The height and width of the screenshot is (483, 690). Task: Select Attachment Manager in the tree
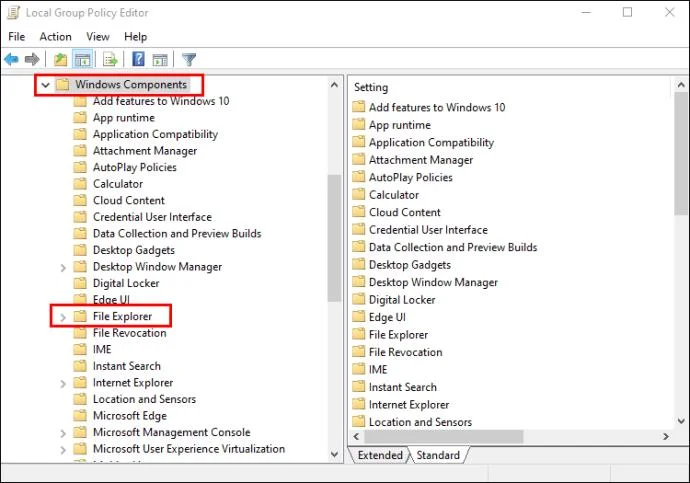pos(145,150)
